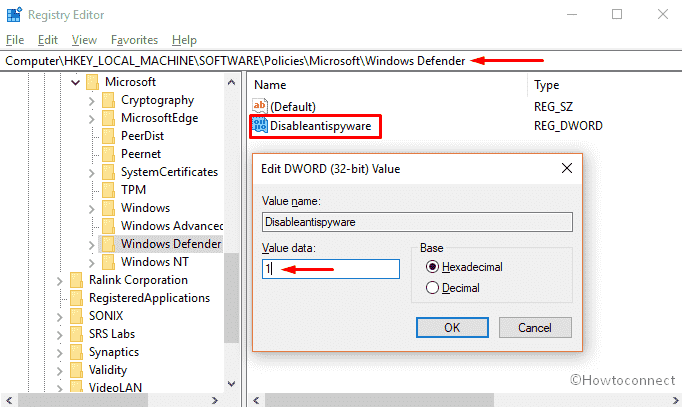Click tree pane horizontal scroll right arrow
Screen dimensions: 682x407
pos(214,400)
